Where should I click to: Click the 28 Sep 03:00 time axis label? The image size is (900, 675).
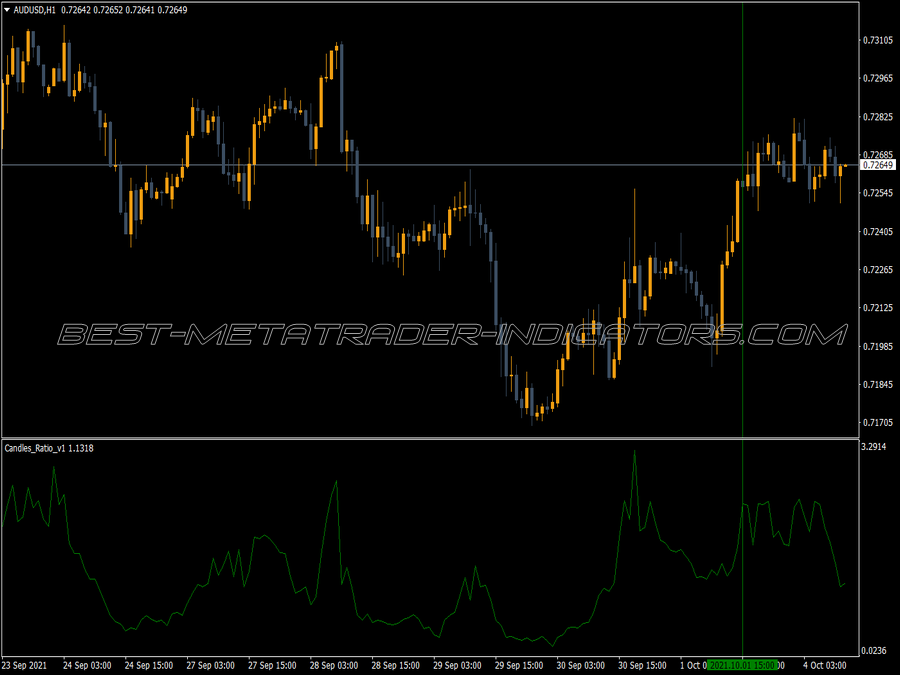pos(333,665)
